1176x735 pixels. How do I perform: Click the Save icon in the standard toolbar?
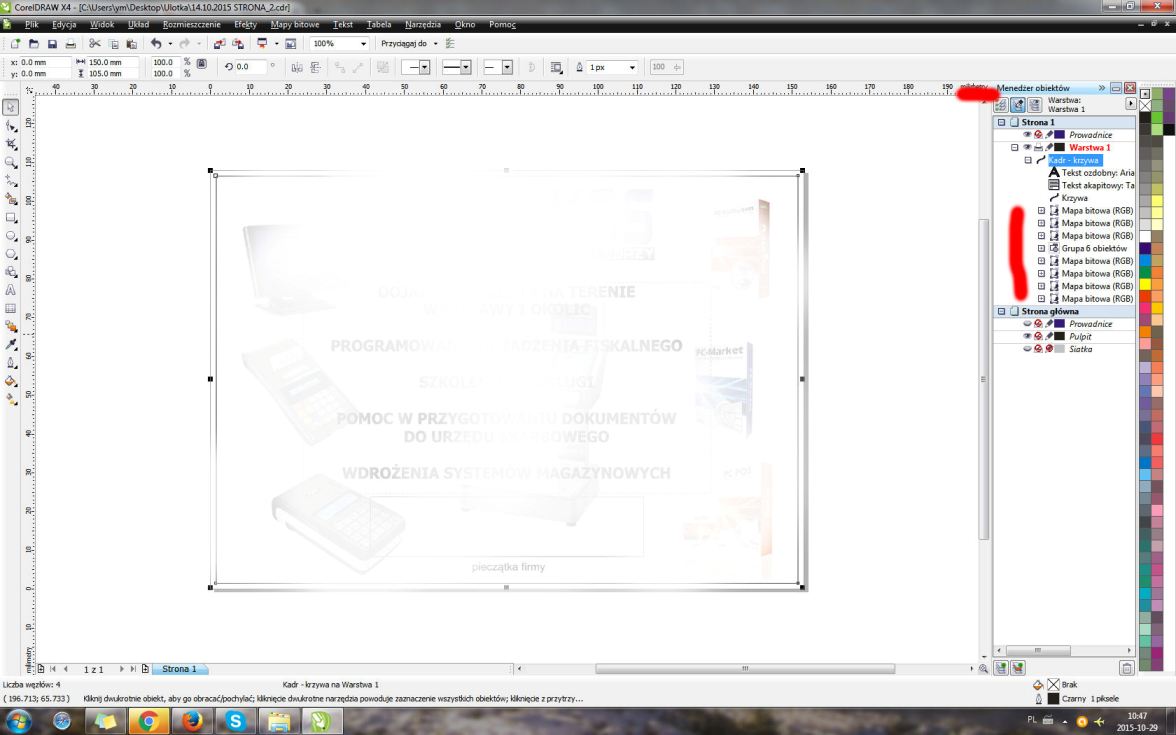pyautogui.click(x=52, y=44)
